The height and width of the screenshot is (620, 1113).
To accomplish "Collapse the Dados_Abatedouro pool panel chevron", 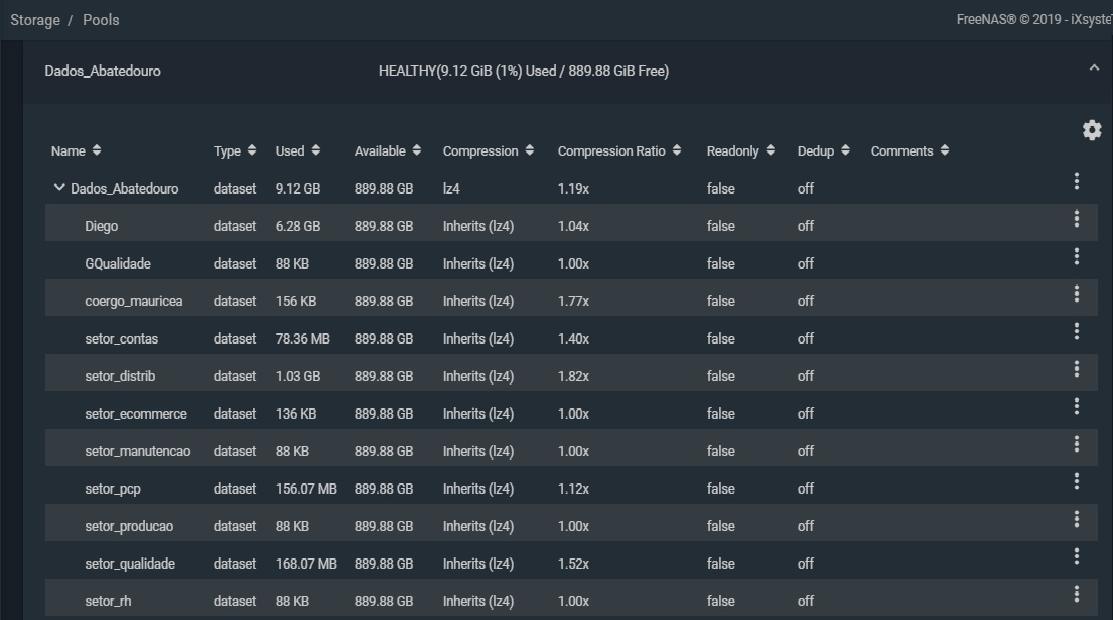I will [x=1094, y=68].
